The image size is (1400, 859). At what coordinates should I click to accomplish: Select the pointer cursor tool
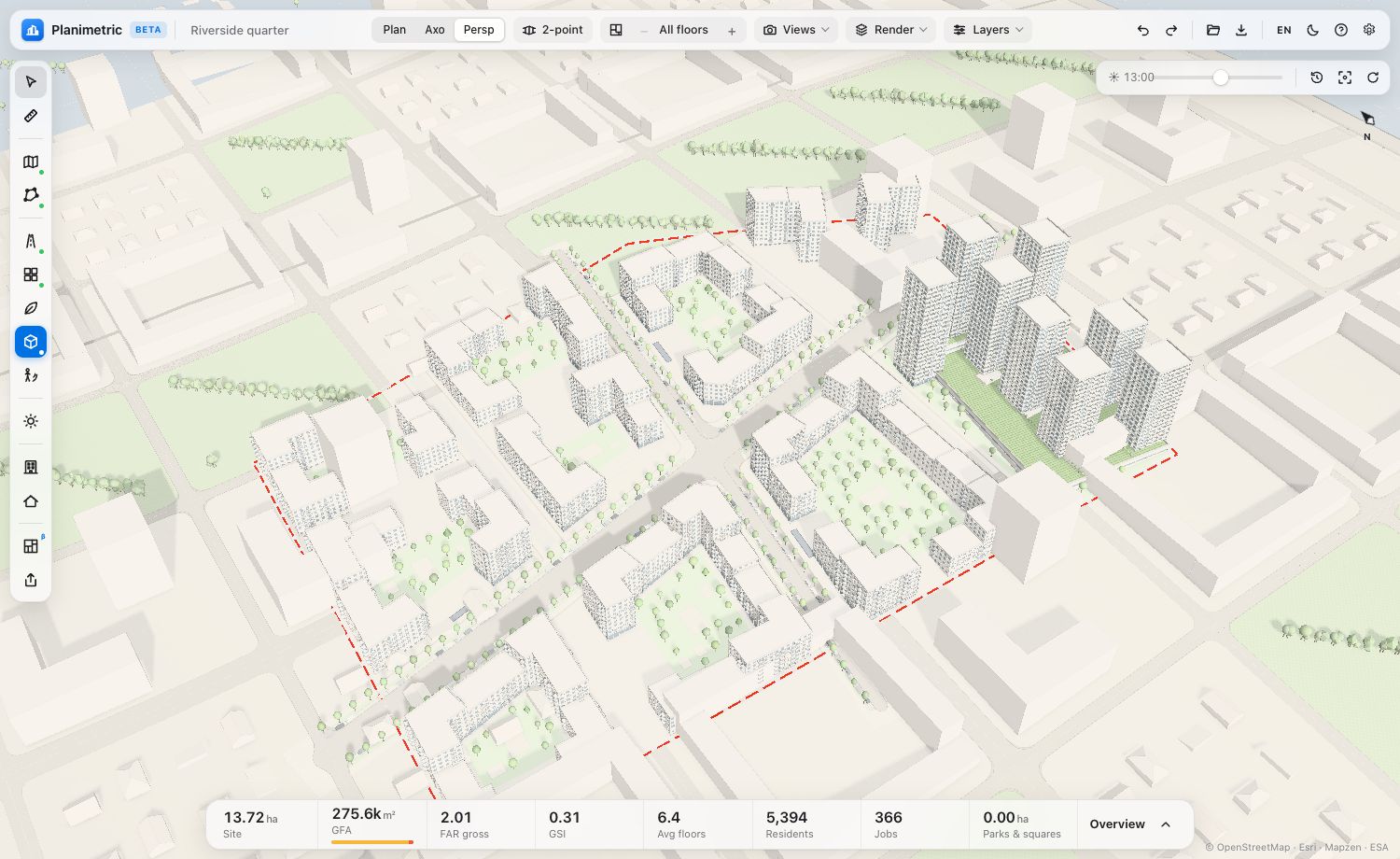click(x=31, y=82)
